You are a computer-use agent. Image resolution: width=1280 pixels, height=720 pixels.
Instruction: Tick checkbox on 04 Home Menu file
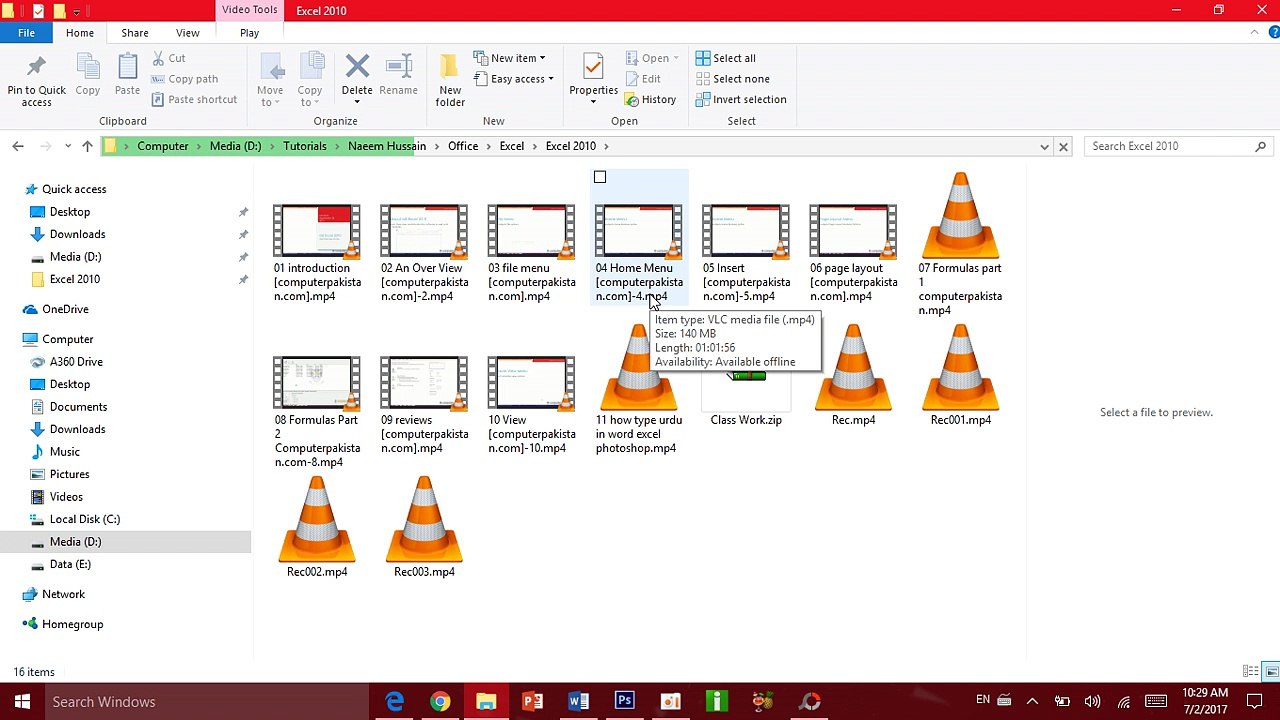coord(600,177)
